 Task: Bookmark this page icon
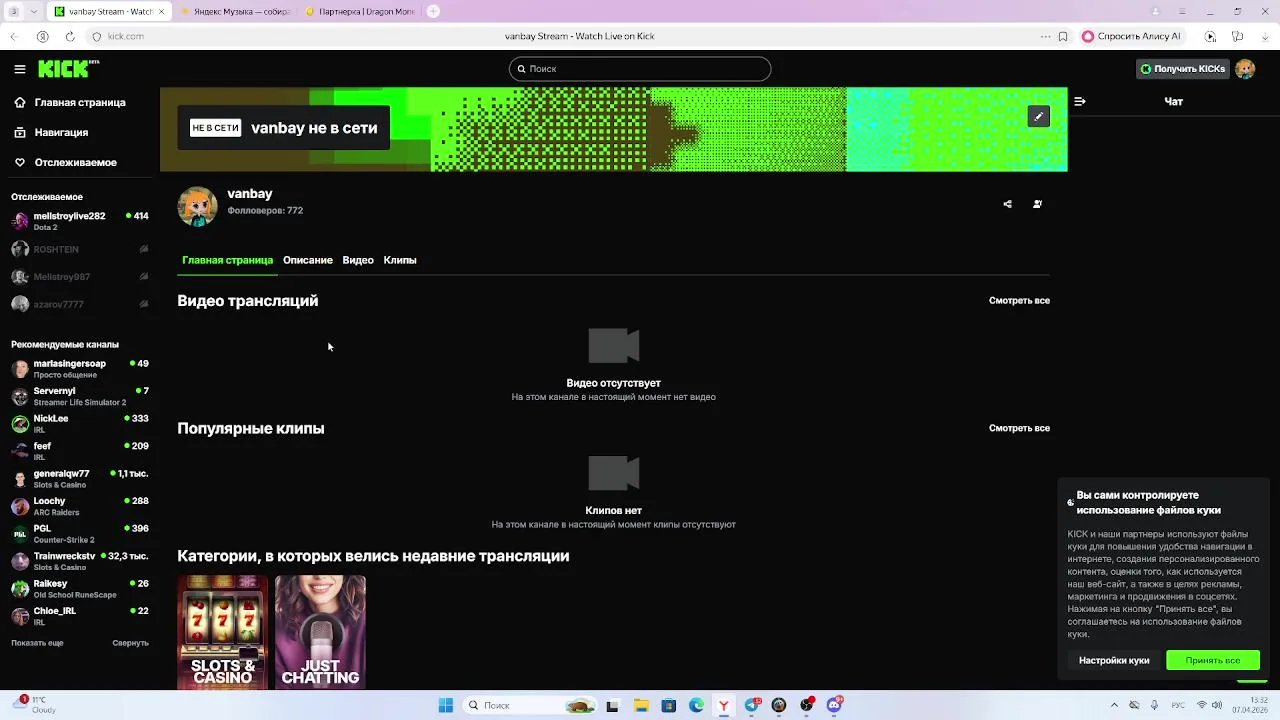[1061, 36]
